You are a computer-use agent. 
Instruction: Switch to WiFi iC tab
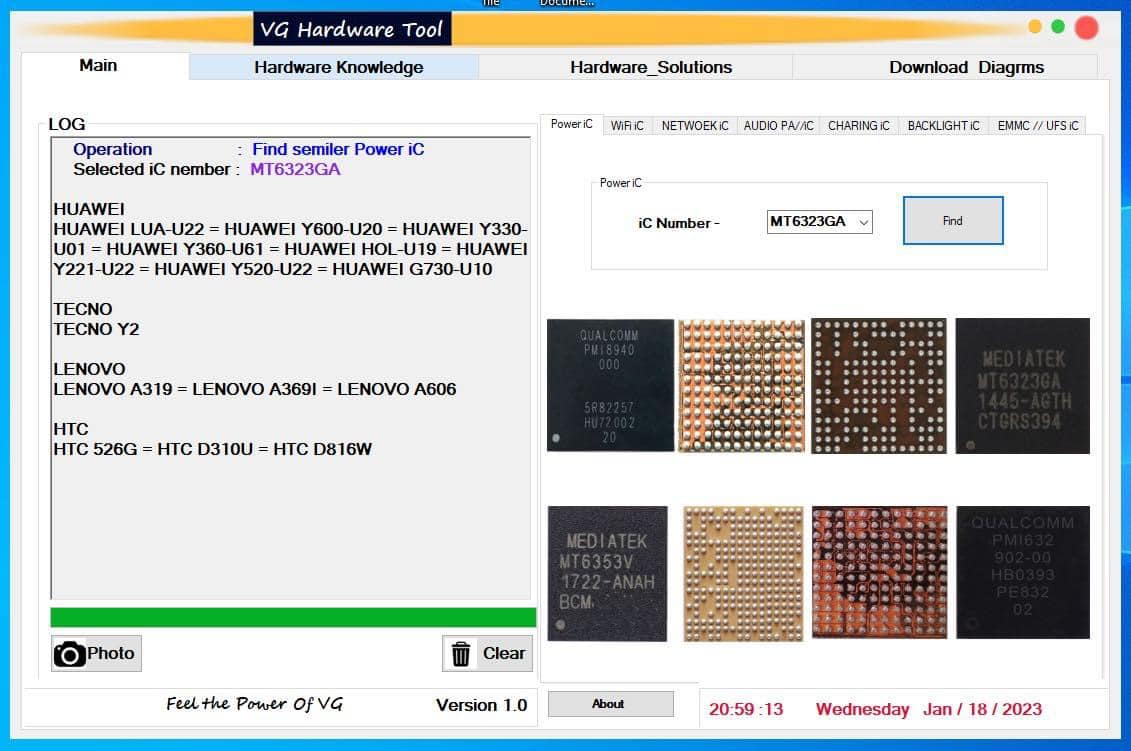pyautogui.click(x=627, y=126)
